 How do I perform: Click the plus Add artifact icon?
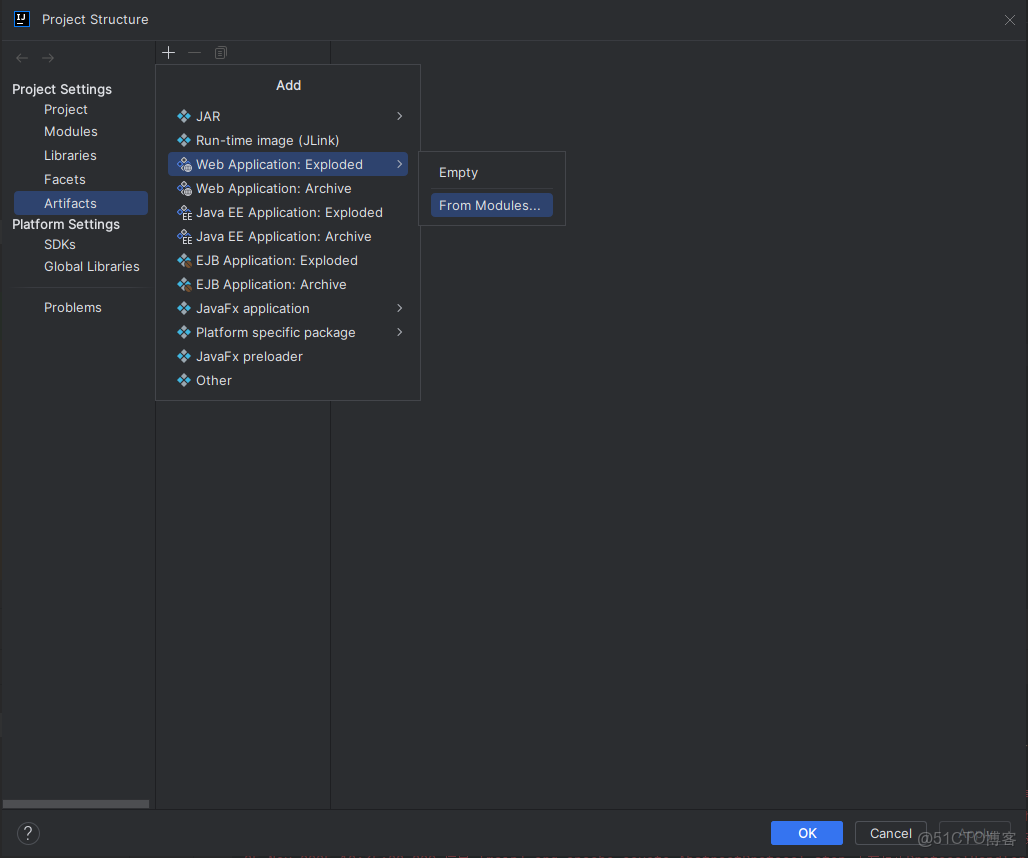tap(169, 52)
